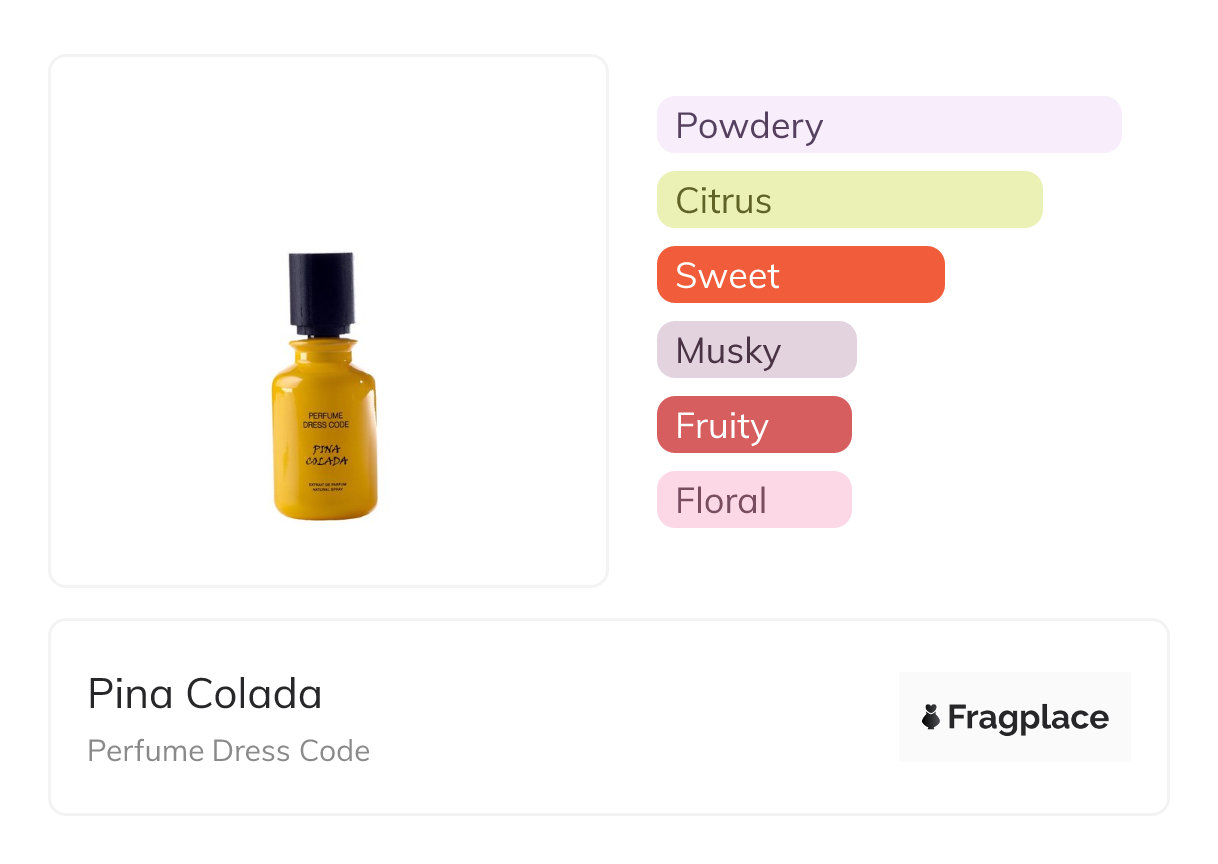The image size is (1218, 864).
Task: Click the 'PINA COLADA' script on the bottle
Action: pos(326,455)
